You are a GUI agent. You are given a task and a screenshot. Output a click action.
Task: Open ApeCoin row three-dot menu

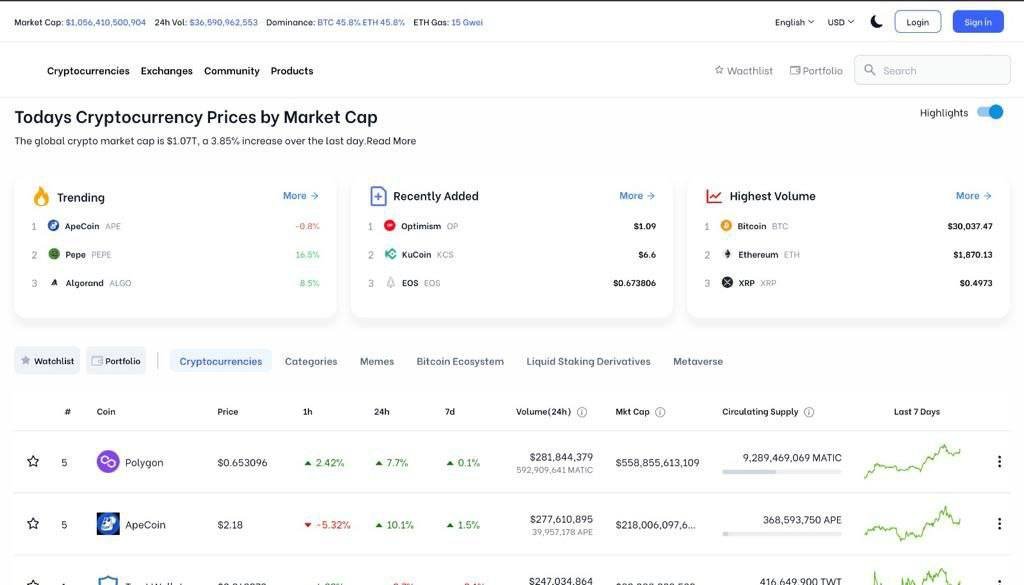[x=999, y=524]
